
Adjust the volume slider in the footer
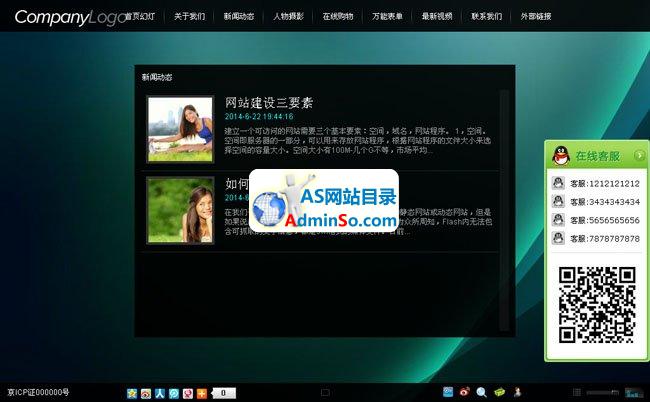tap(603, 392)
